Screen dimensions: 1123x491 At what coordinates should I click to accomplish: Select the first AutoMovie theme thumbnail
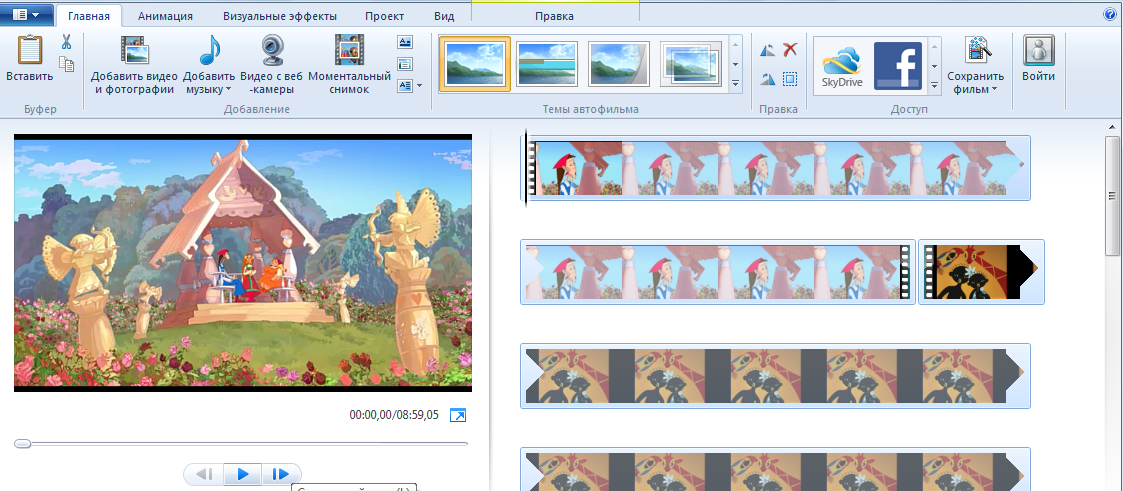point(475,64)
